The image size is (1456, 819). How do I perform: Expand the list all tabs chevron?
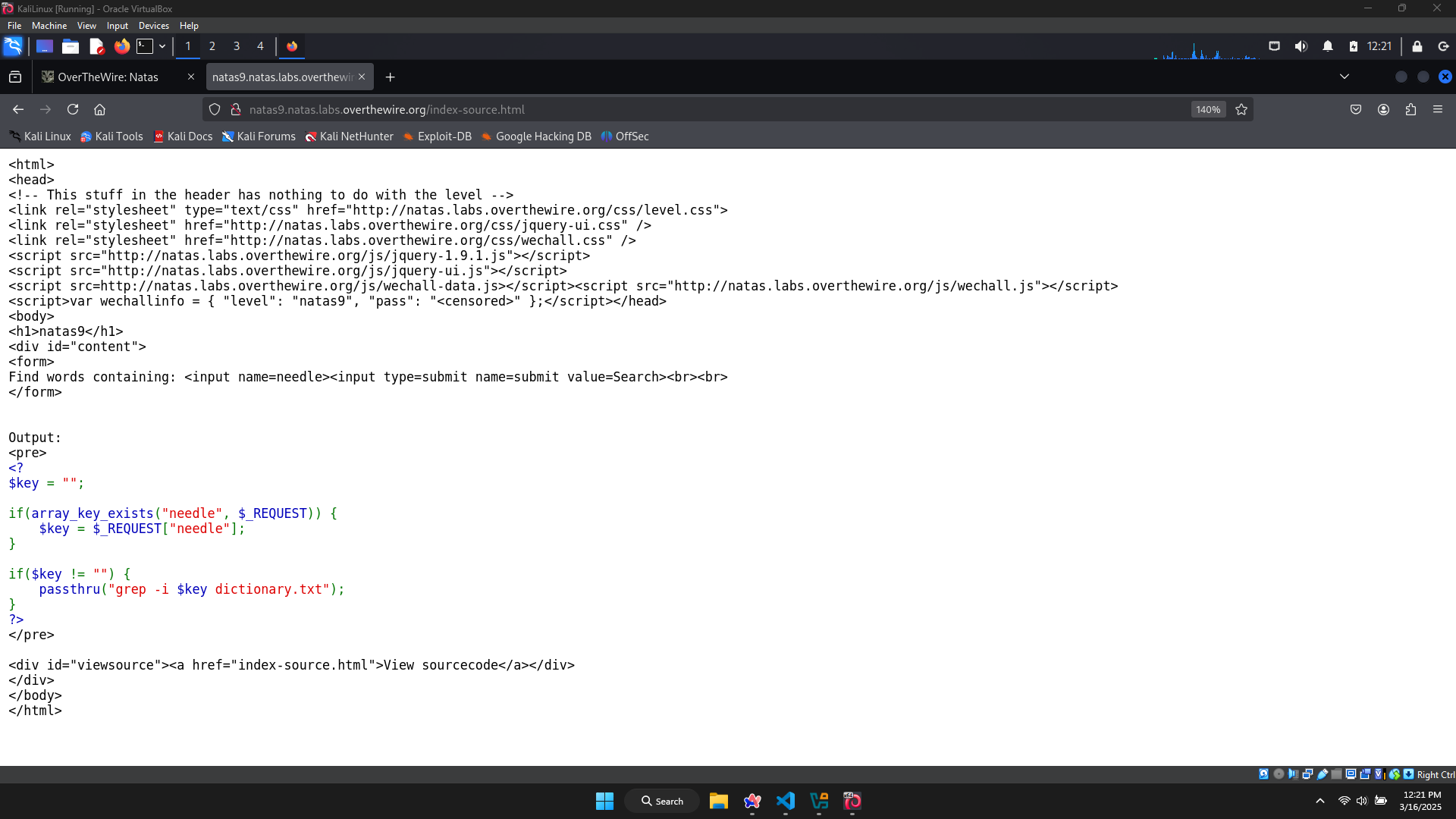1344,77
